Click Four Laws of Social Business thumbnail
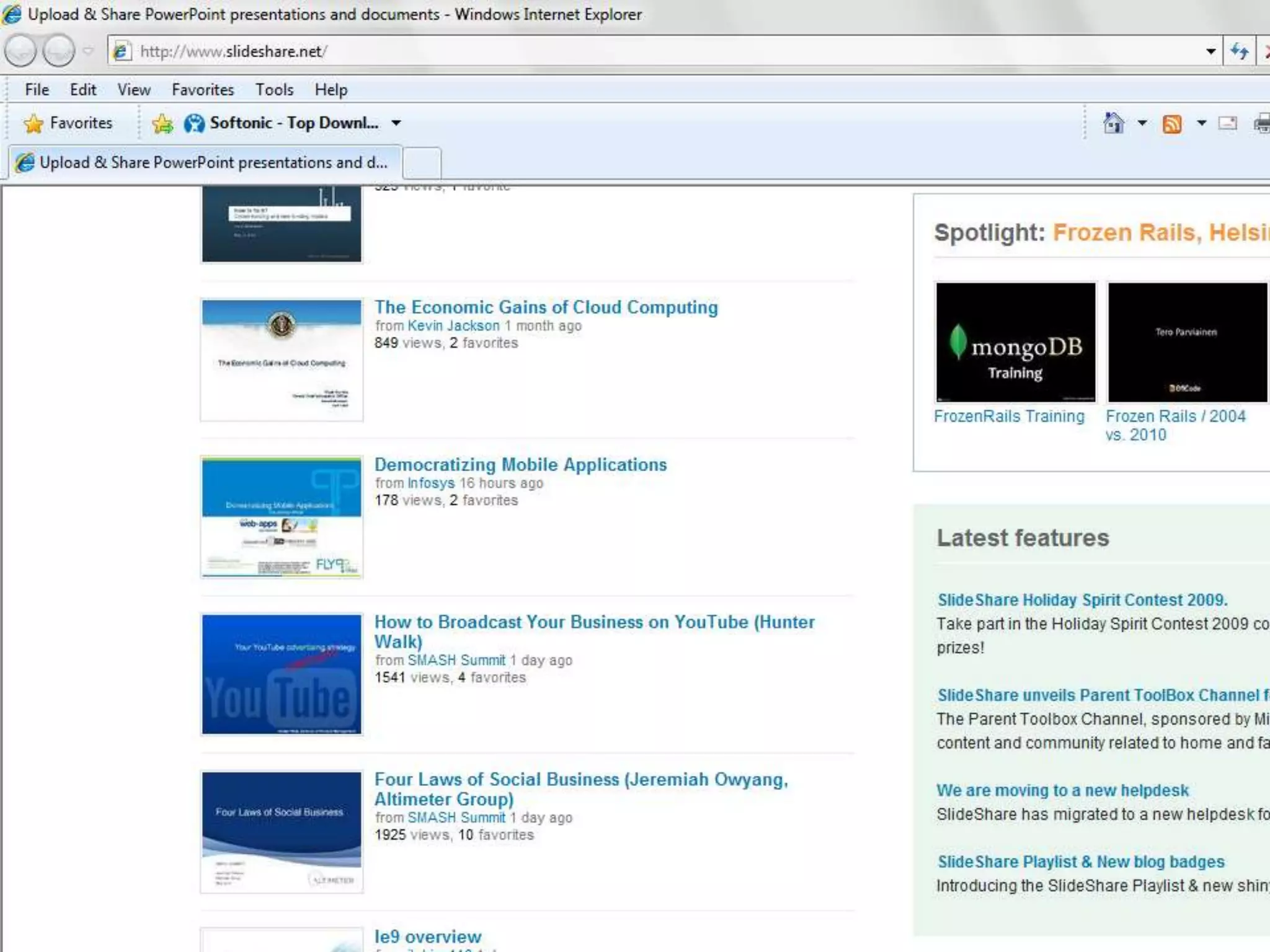The image size is (1270, 952). pos(282,832)
